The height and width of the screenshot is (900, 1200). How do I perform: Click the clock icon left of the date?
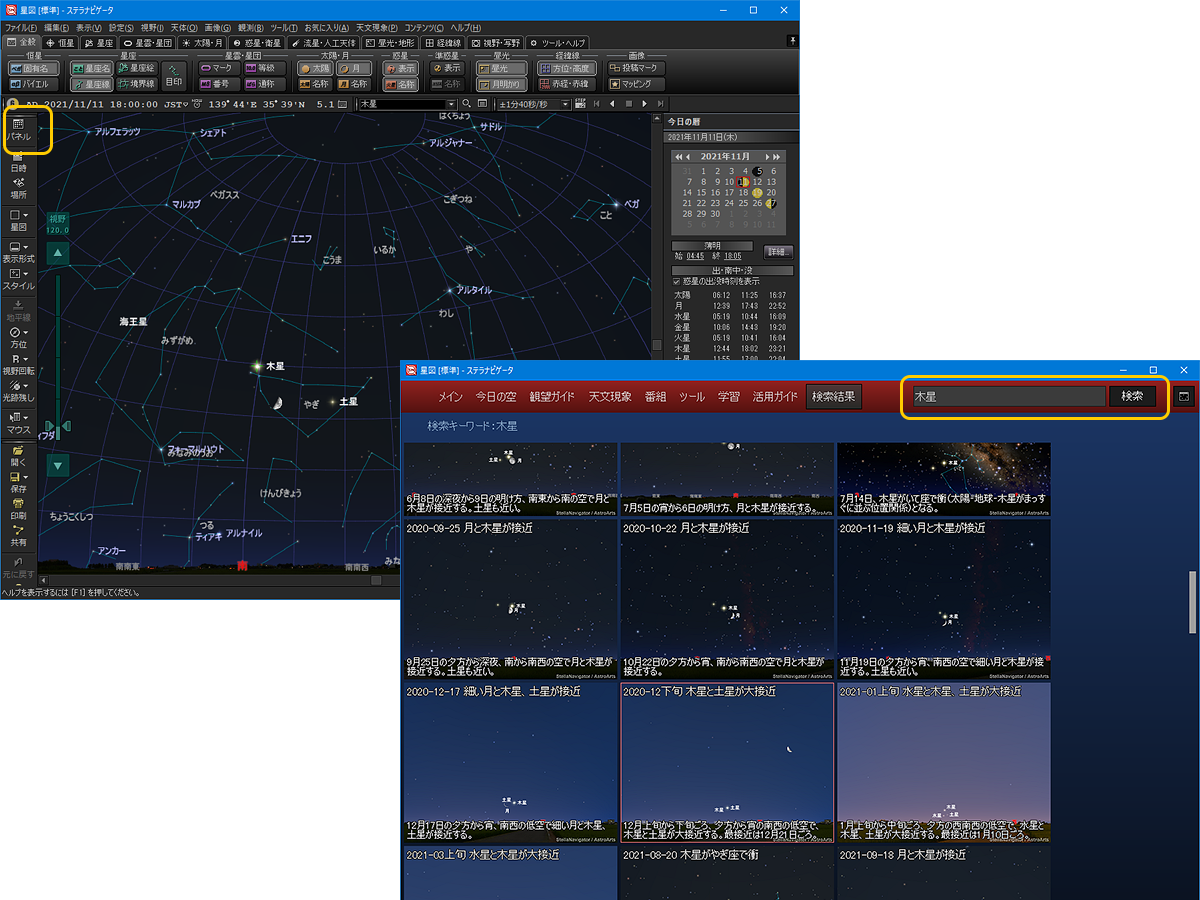point(12,104)
